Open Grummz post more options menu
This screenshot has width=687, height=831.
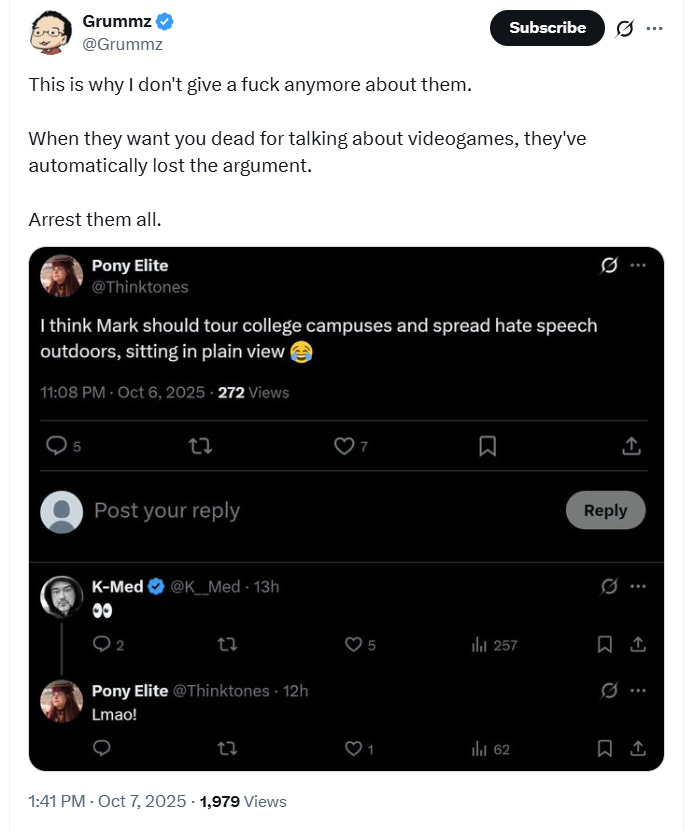coord(655,28)
